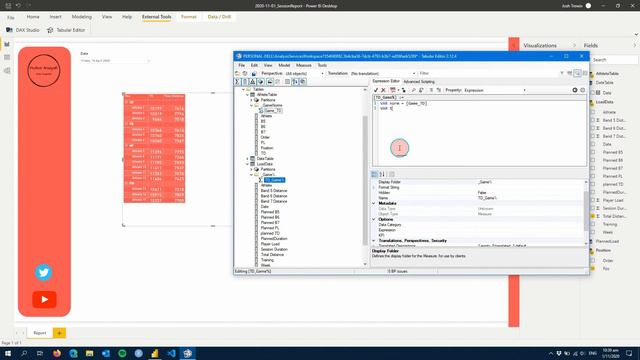
Task: Check the Planned PL field checkbox
Action: click(x=593, y=176)
